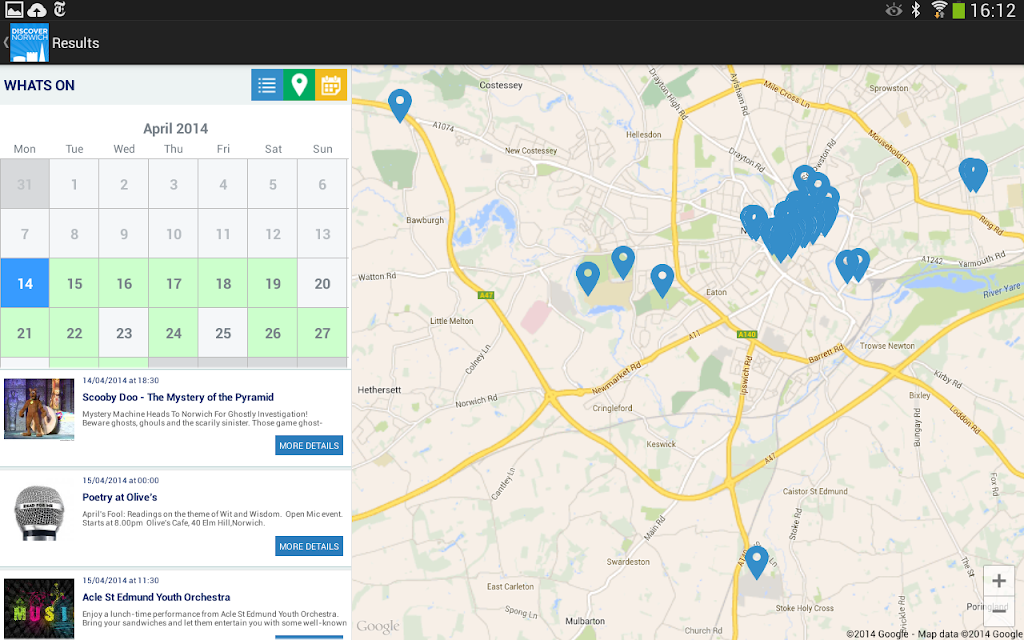1024x640 pixels.
Task: Tap the map pin left of Eaton
Action: (x=662, y=281)
